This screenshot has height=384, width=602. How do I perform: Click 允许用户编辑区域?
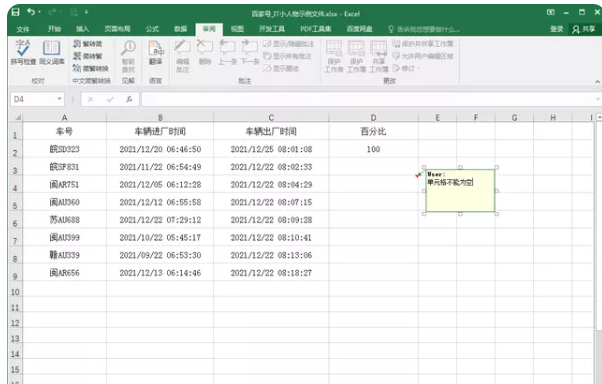423,56
